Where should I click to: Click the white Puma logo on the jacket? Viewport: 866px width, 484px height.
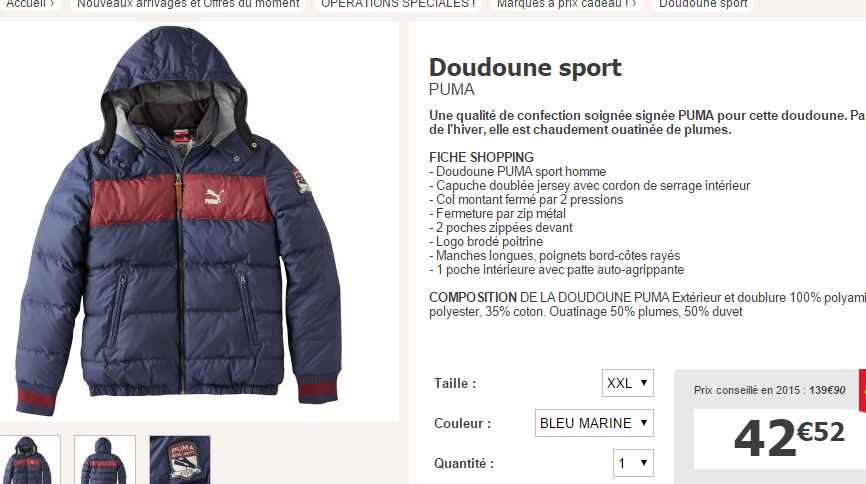[214, 197]
